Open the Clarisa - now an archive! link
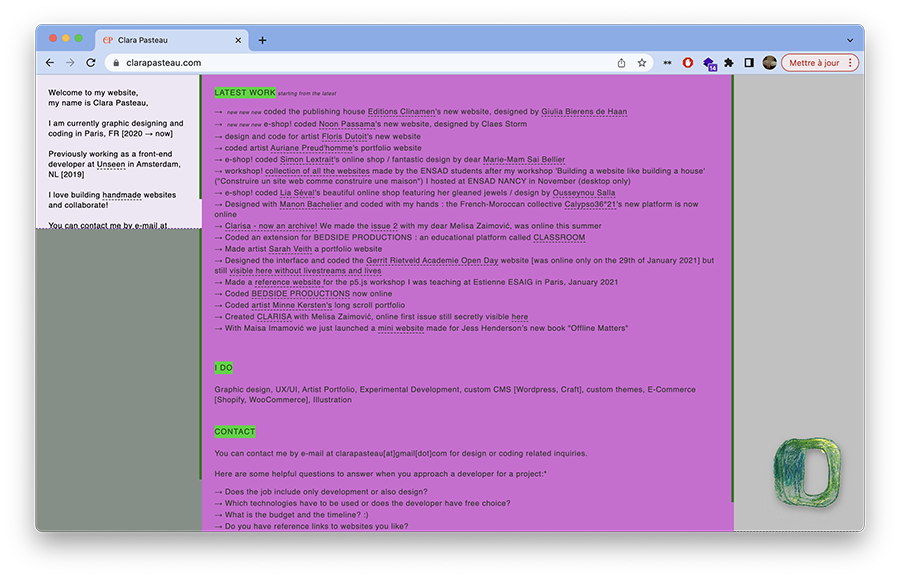The image size is (900, 579). [x=271, y=226]
